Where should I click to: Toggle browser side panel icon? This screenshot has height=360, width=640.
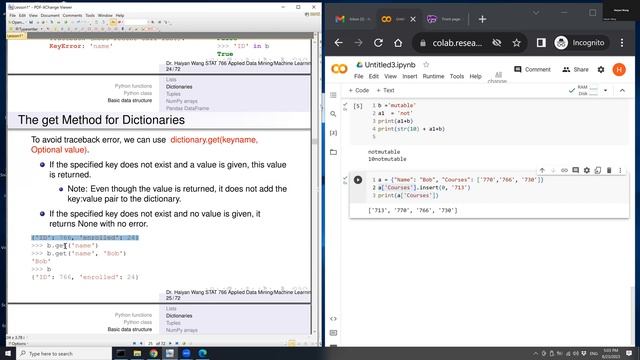click(541, 43)
